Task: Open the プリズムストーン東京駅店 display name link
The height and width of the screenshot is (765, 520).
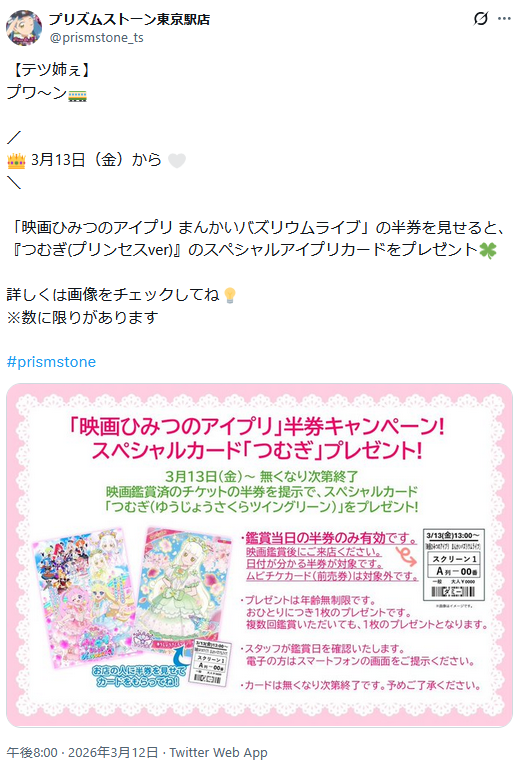Action: click(129, 19)
